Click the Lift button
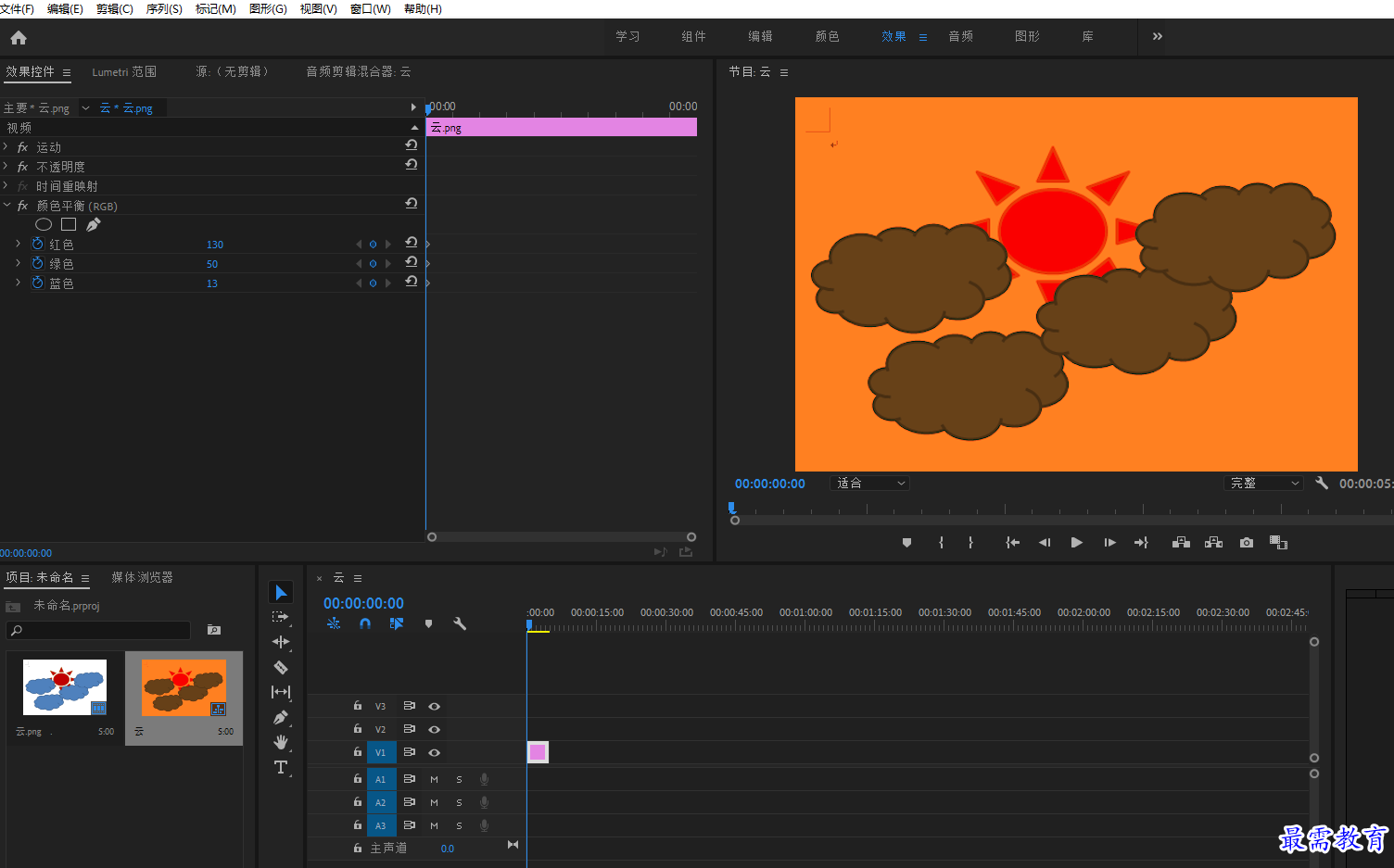Image resolution: width=1394 pixels, height=868 pixels. (1181, 543)
